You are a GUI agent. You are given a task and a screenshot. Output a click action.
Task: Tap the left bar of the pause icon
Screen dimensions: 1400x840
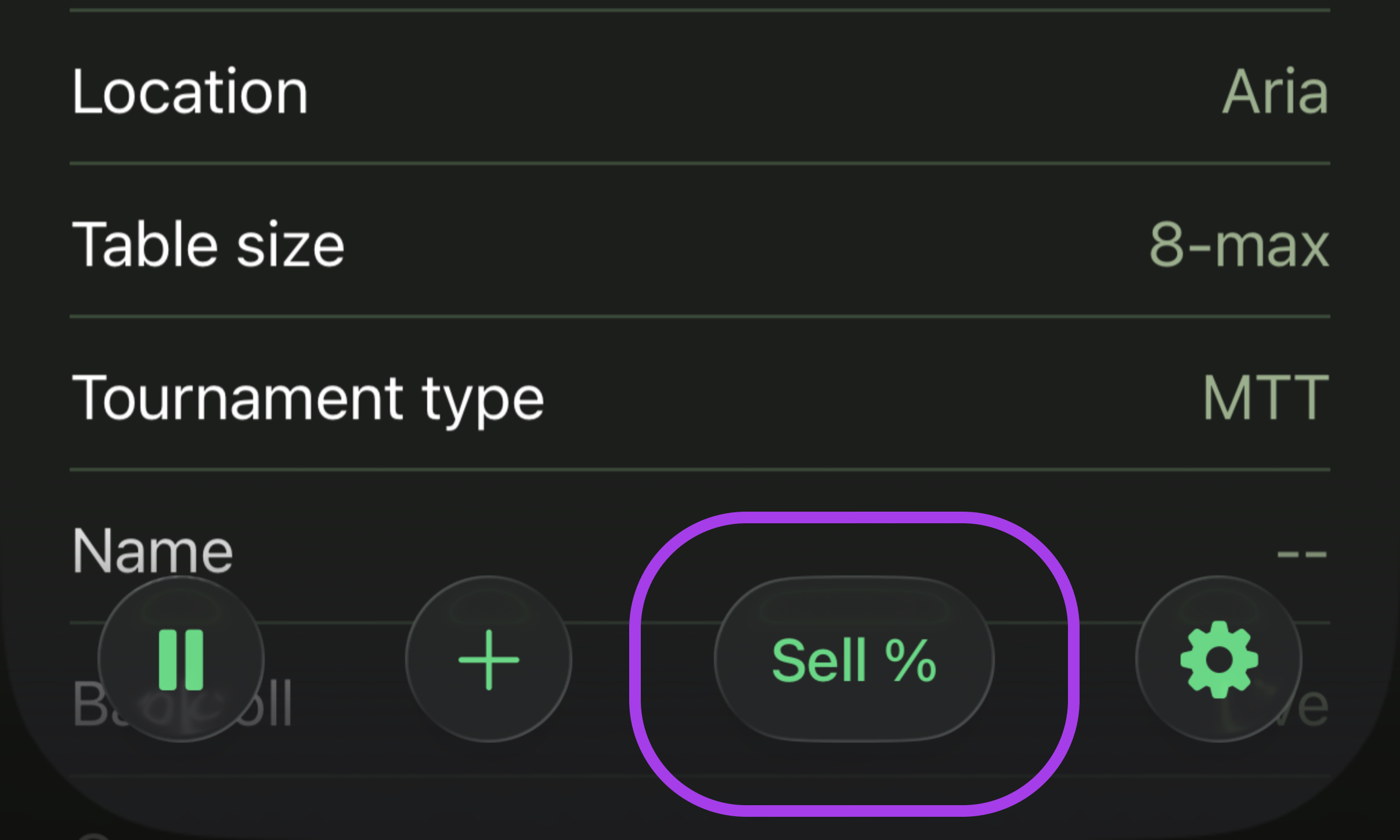pos(168,659)
